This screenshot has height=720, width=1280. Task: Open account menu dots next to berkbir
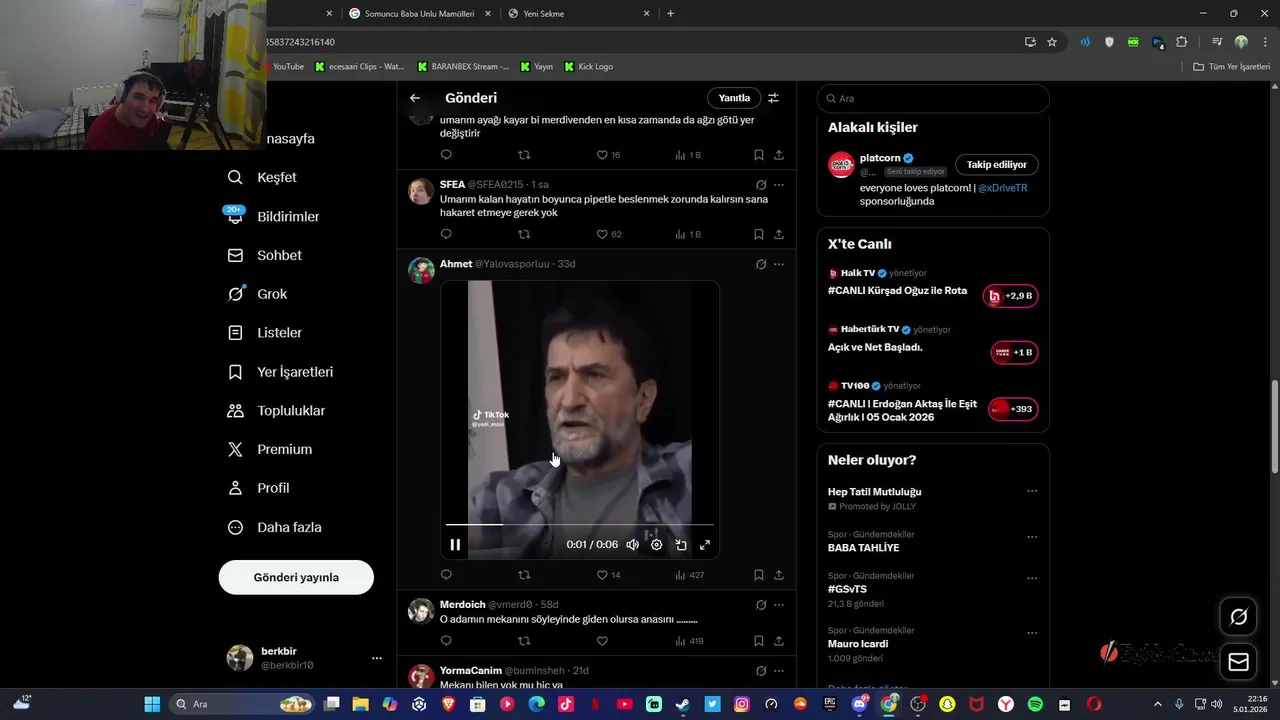click(x=377, y=658)
